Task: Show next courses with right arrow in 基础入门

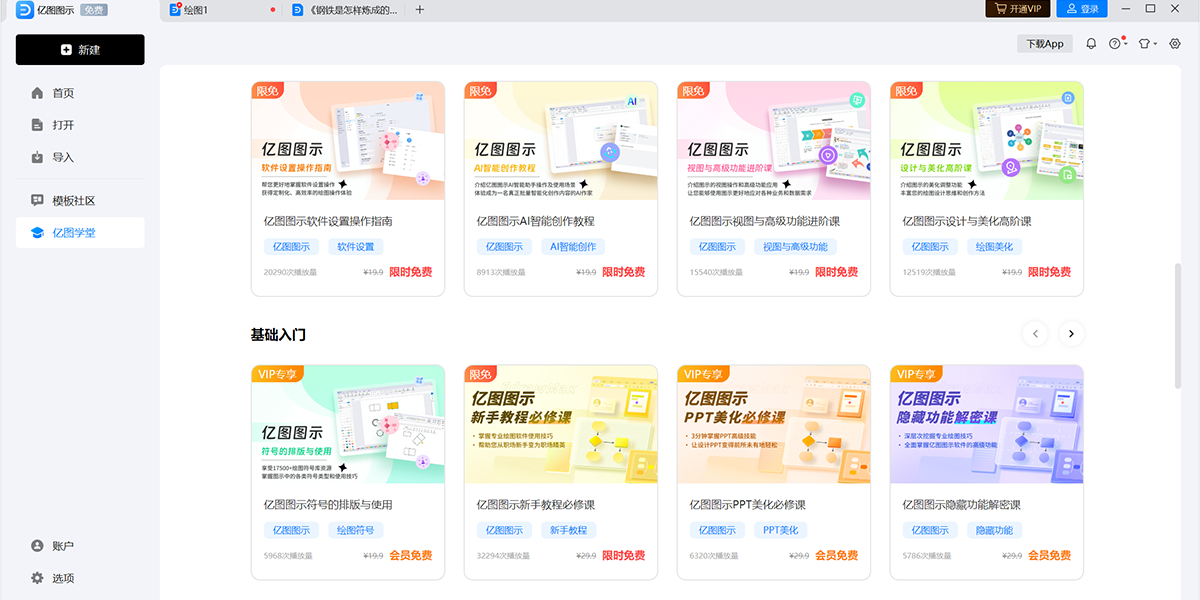Action: (1071, 334)
